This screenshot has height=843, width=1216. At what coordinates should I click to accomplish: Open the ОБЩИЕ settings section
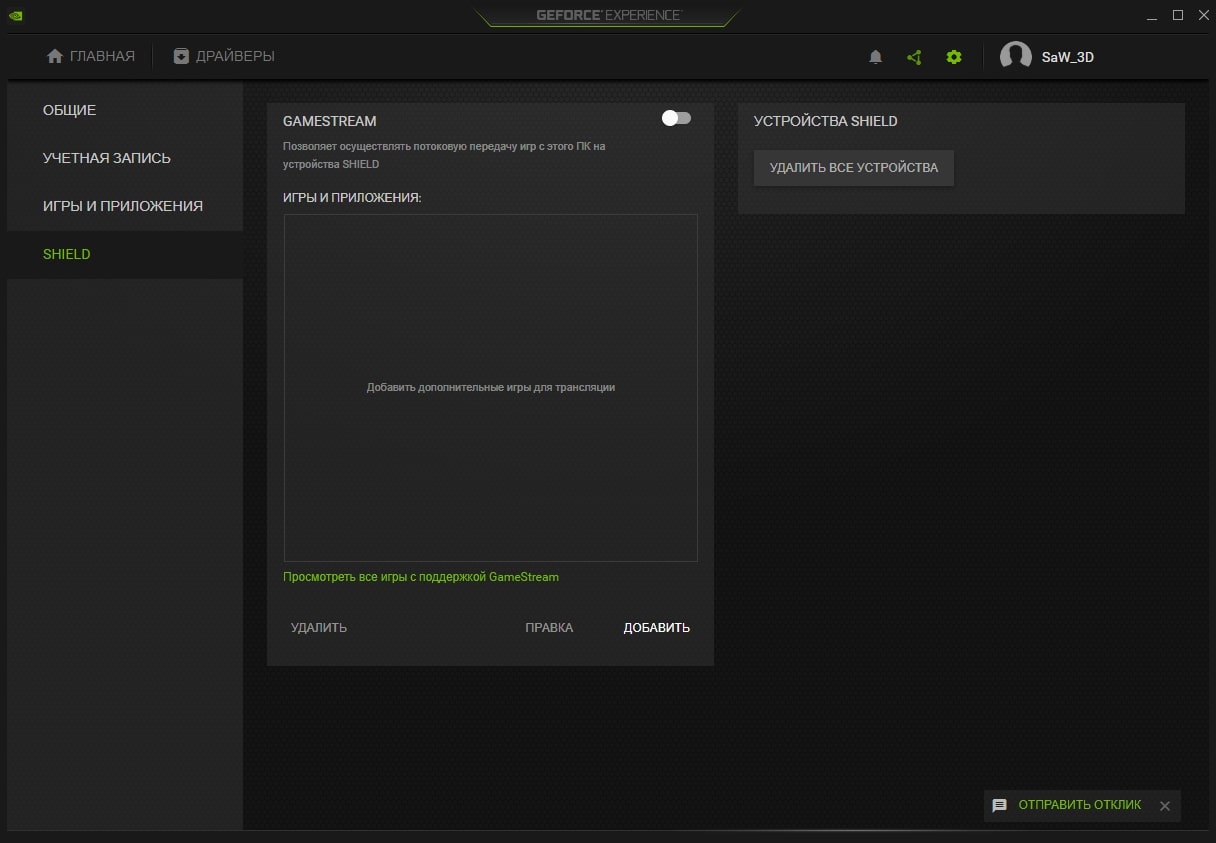pos(125,110)
